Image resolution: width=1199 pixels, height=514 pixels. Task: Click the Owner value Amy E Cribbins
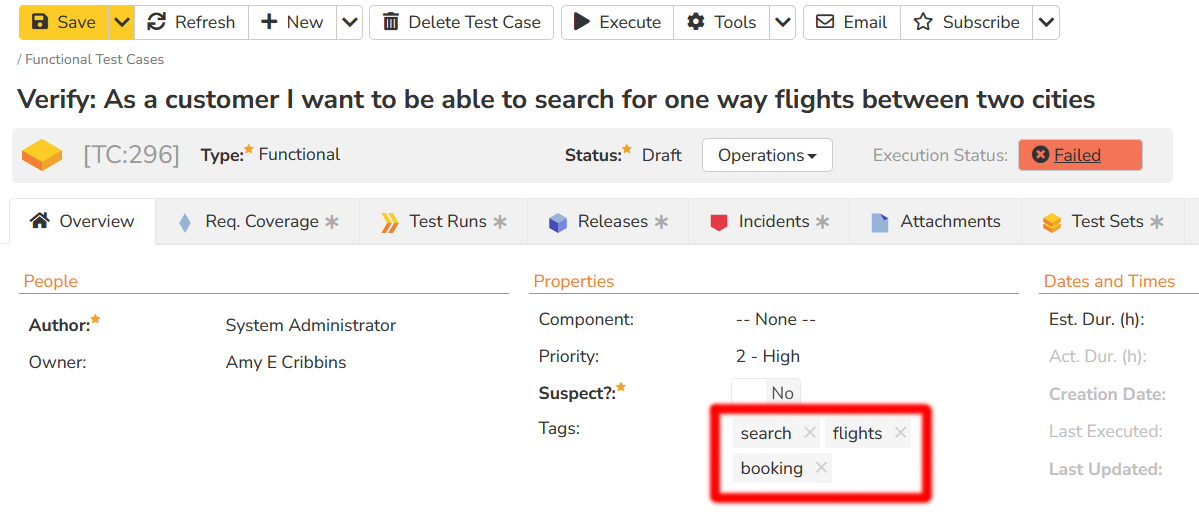click(x=286, y=363)
